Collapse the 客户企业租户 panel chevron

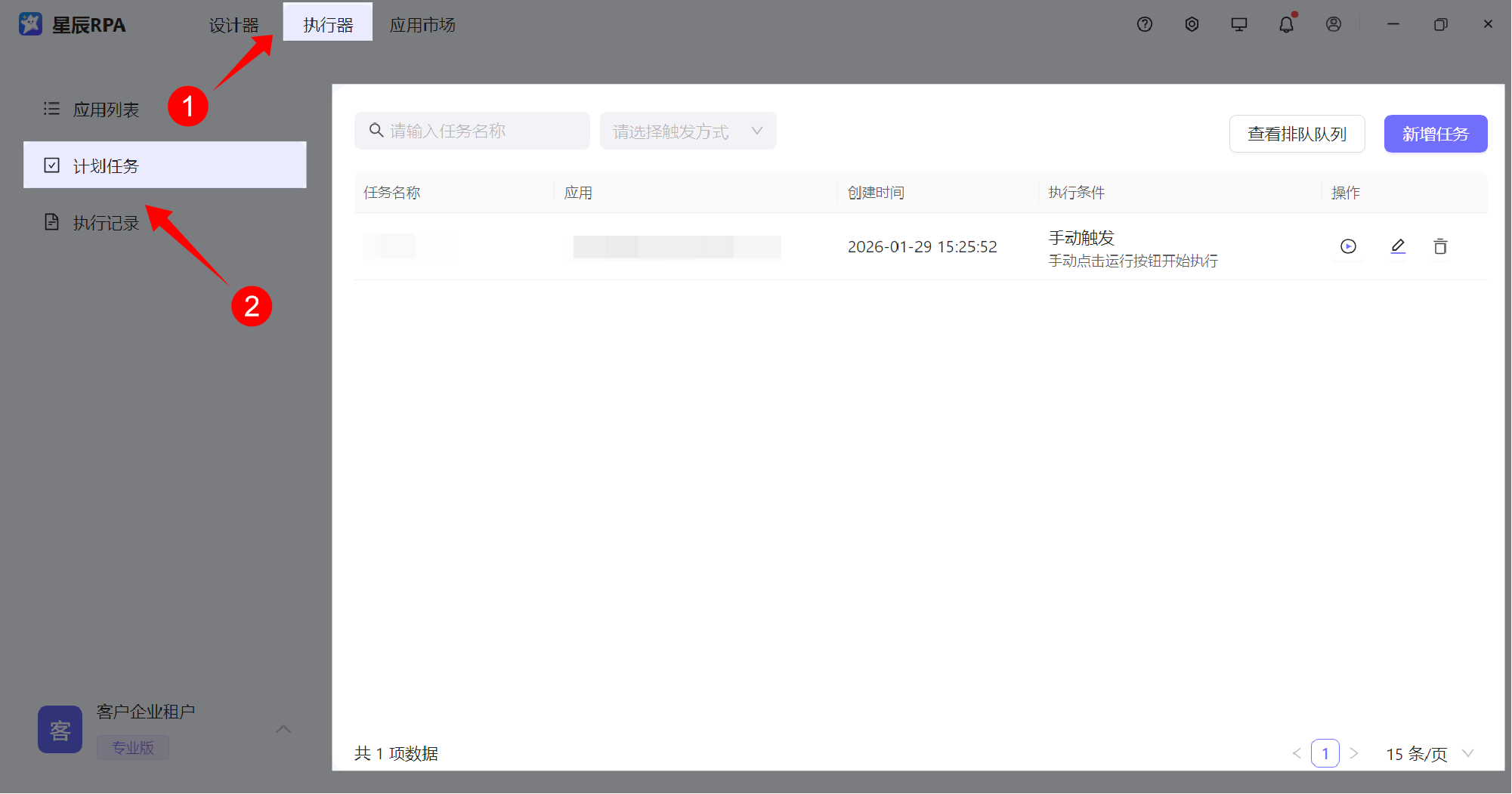click(x=283, y=729)
